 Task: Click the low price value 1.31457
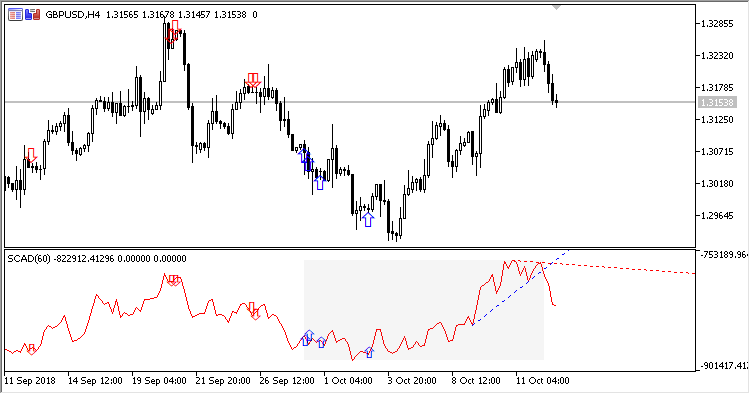[x=194, y=15]
